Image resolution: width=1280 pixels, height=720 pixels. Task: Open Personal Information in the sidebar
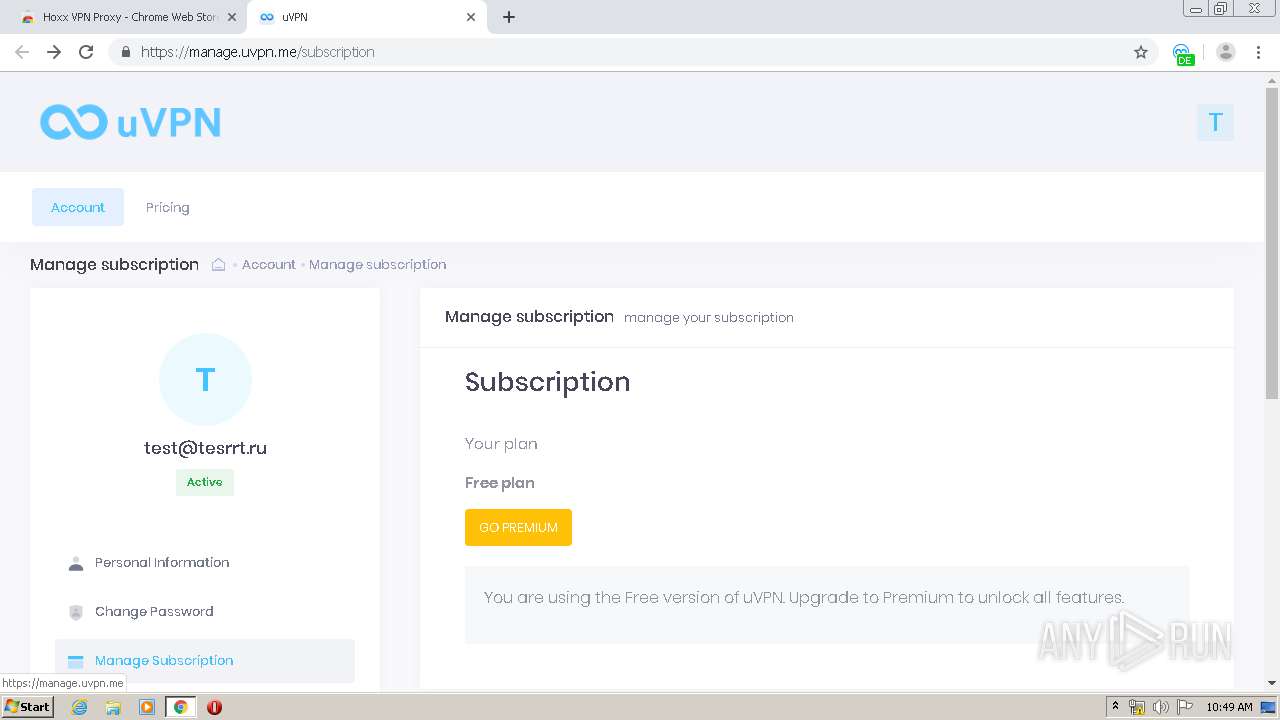point(205,563)
